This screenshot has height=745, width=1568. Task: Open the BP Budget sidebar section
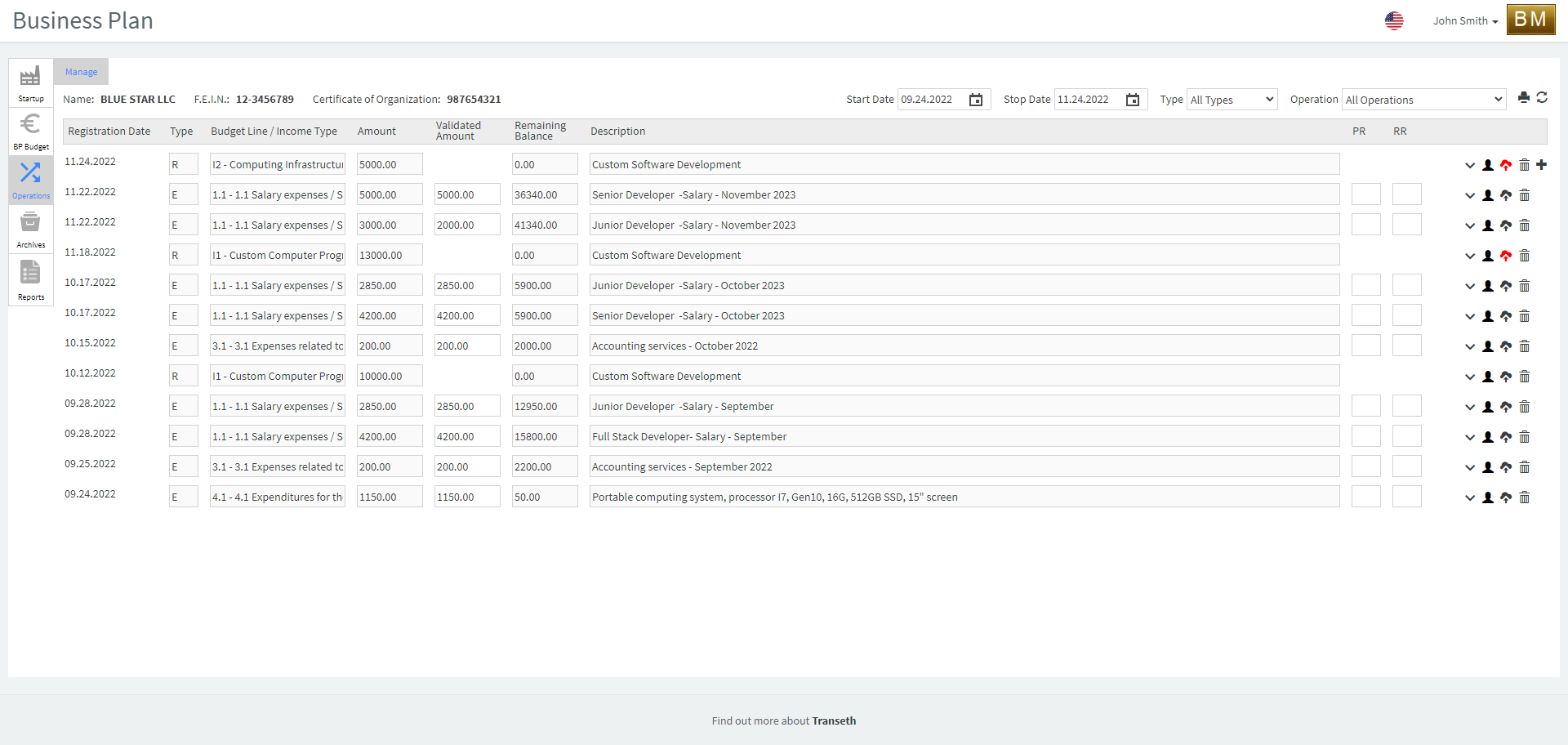tap(31, 132)
